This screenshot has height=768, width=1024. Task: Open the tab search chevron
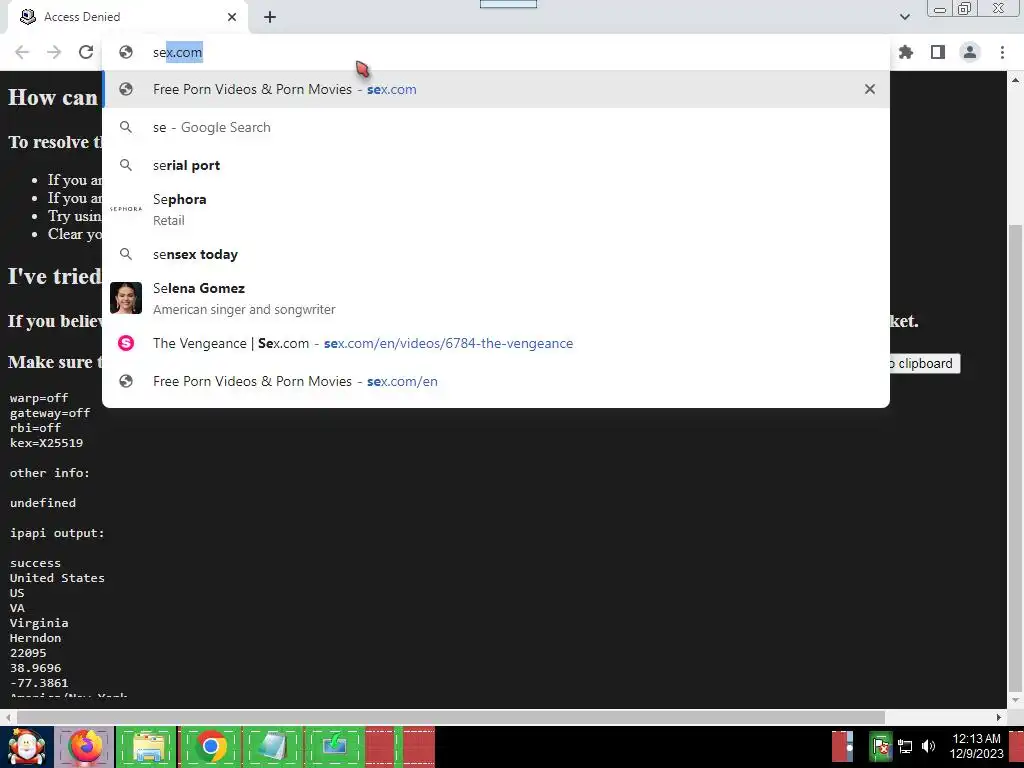904,17
